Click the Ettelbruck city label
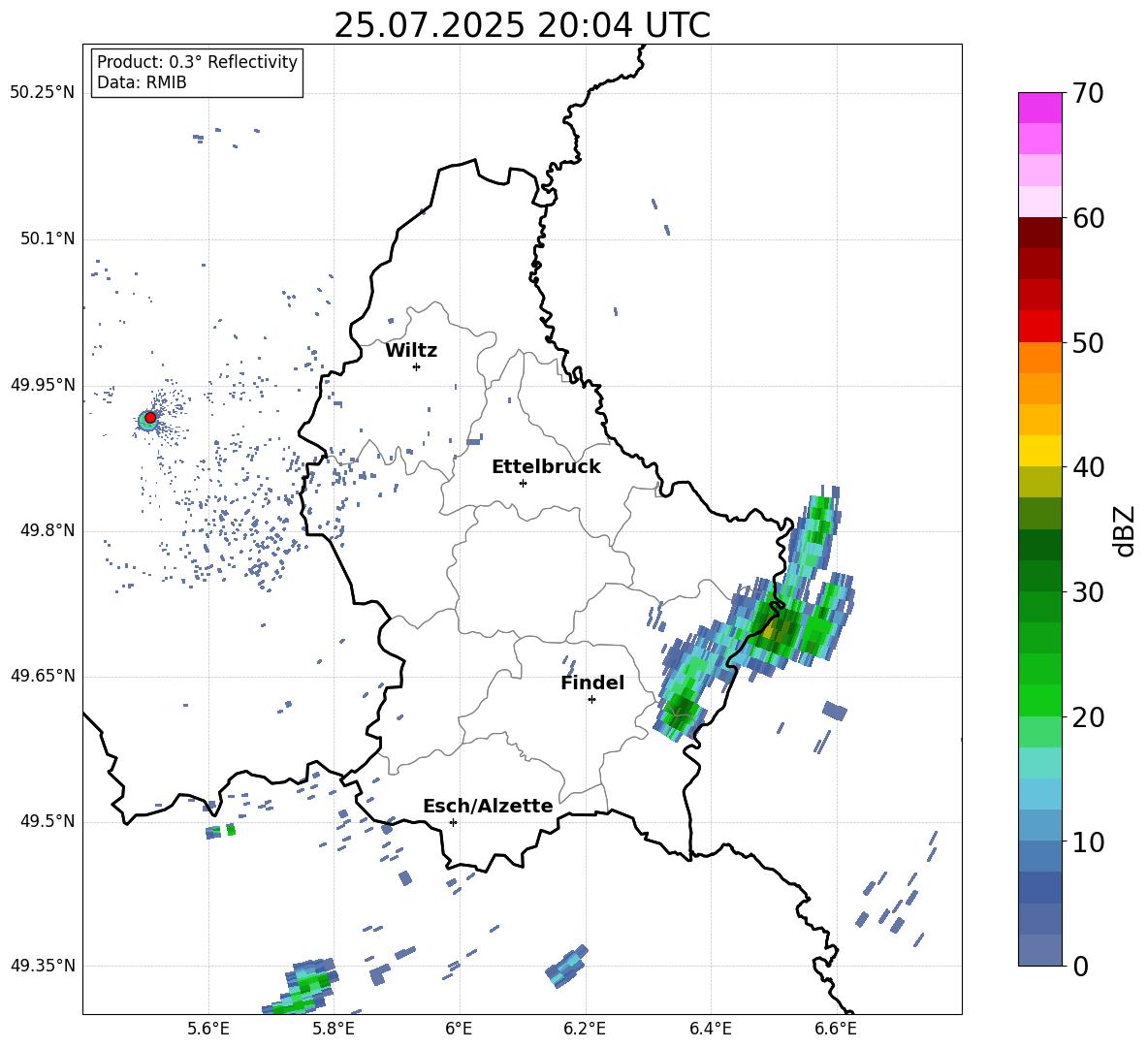 point(546,467)
